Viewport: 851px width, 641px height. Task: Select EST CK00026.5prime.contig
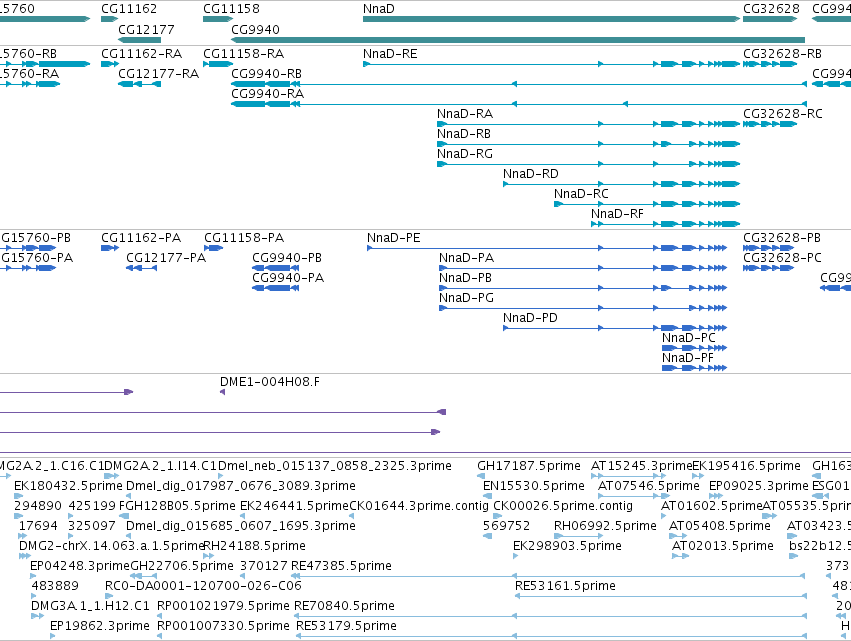click(x=497, y=516)
